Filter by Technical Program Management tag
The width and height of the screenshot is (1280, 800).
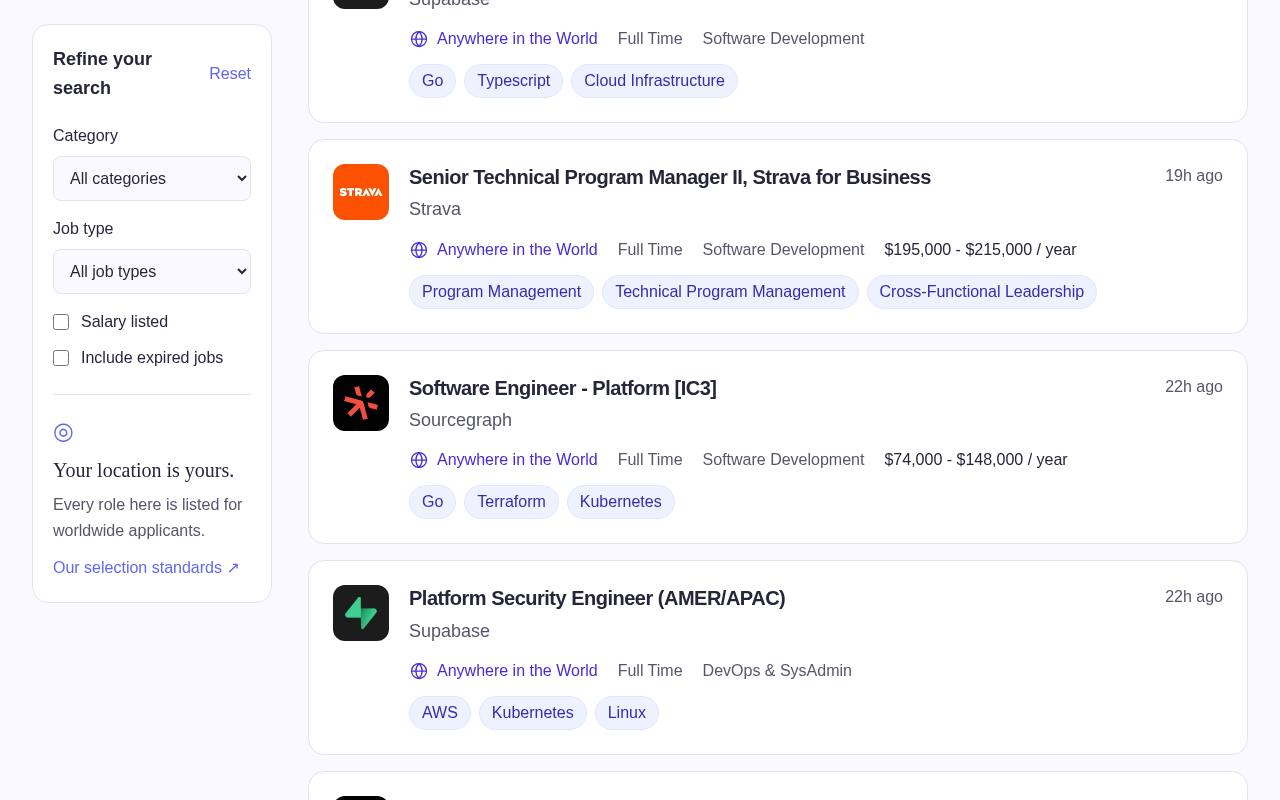click(730, 292)
